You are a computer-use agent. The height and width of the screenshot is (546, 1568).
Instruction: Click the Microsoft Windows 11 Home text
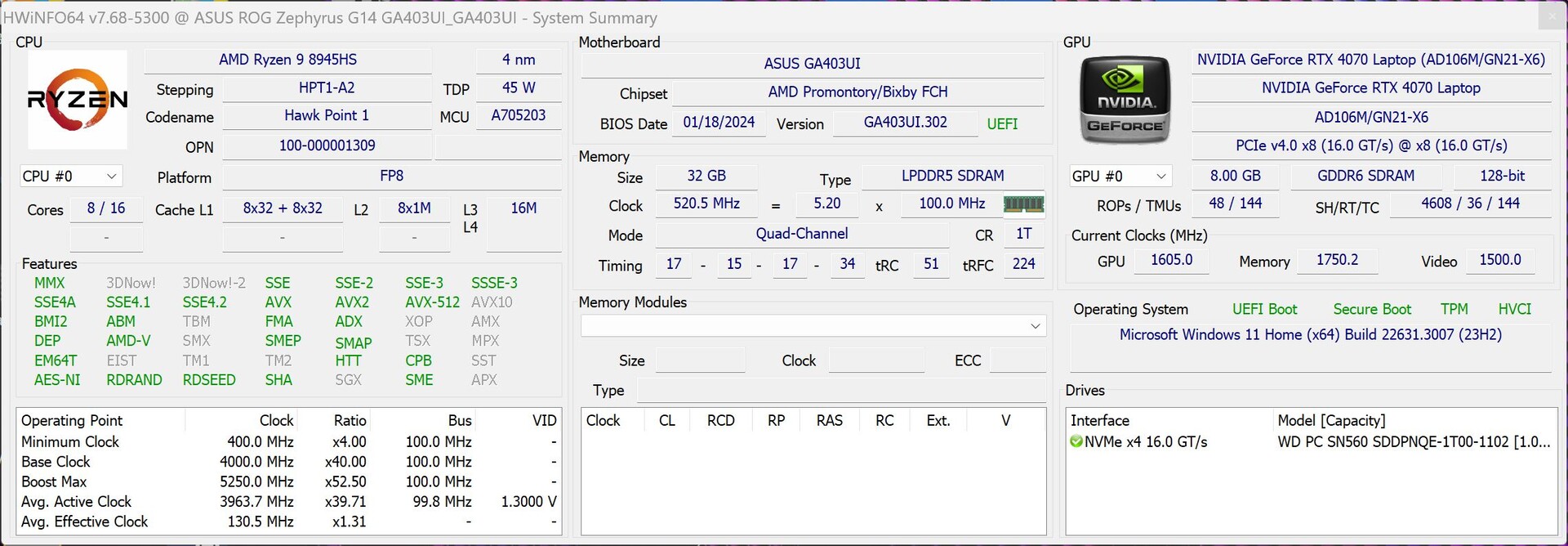1310,335
